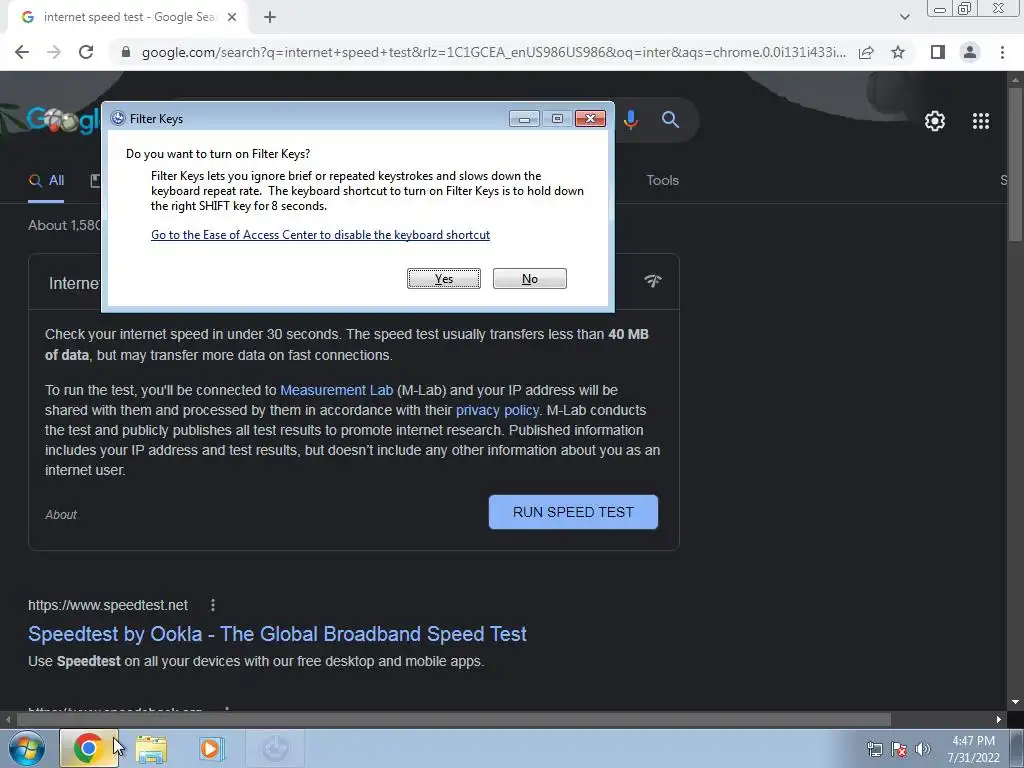Select the internet speed test tab
The width and height of the screenshot is (1024, 768).
coord(128,18)
